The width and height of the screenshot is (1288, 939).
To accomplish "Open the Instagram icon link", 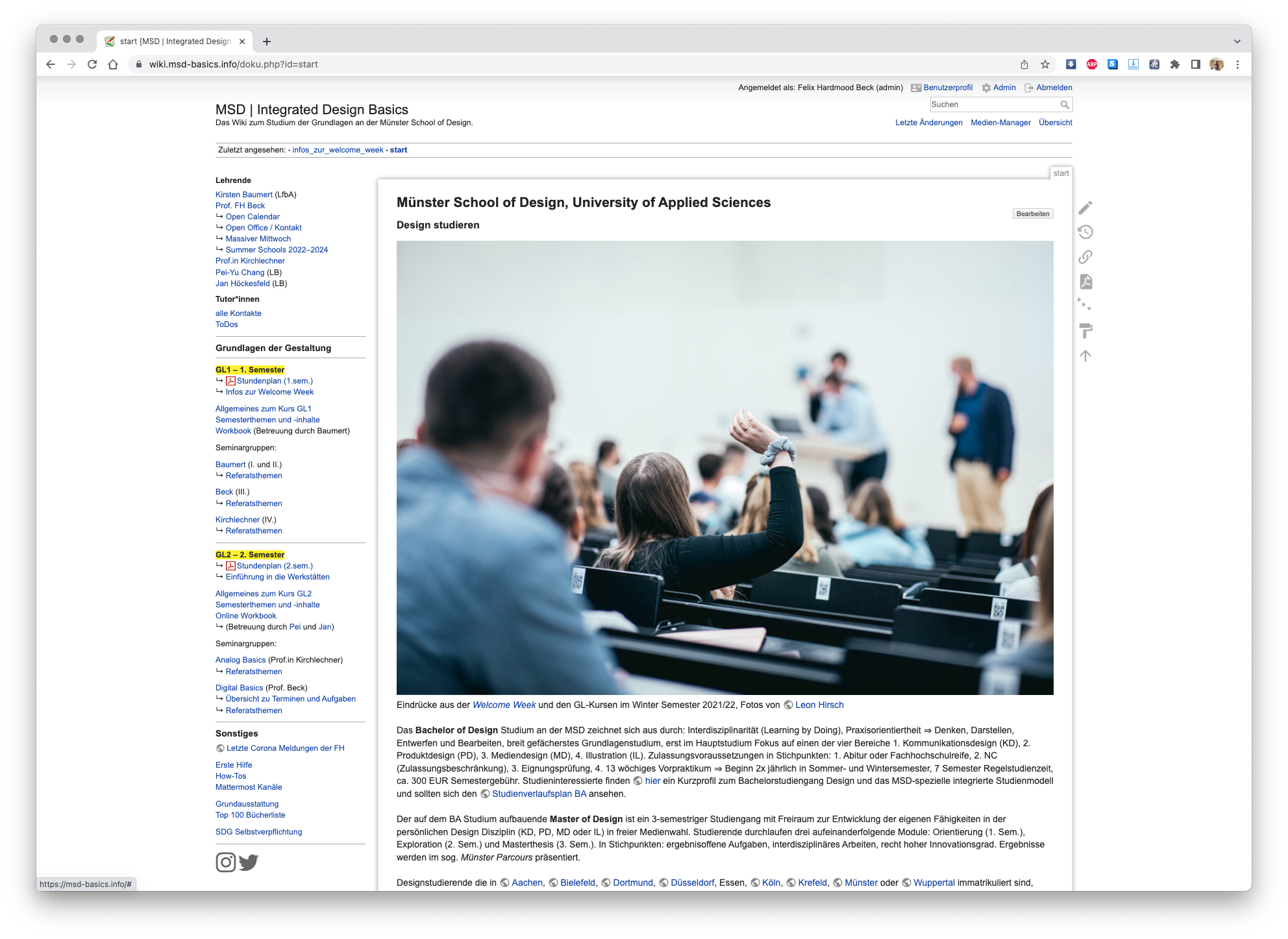I will 225,862.
